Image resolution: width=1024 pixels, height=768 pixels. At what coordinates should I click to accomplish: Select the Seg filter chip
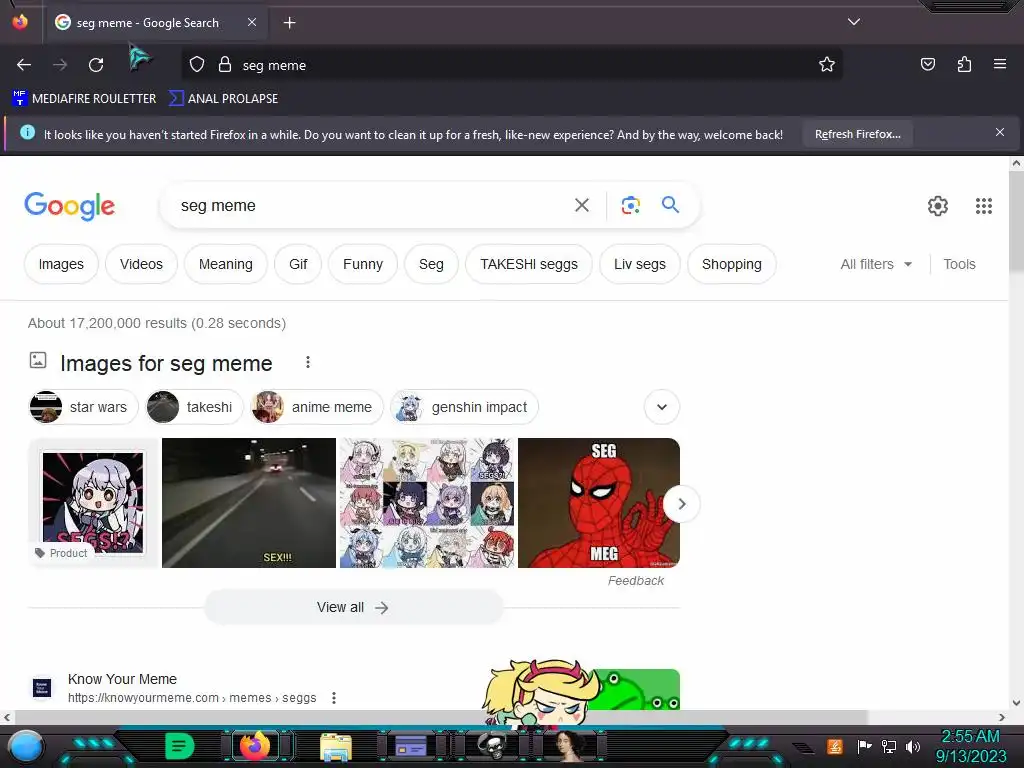click(x=431, y=264)
